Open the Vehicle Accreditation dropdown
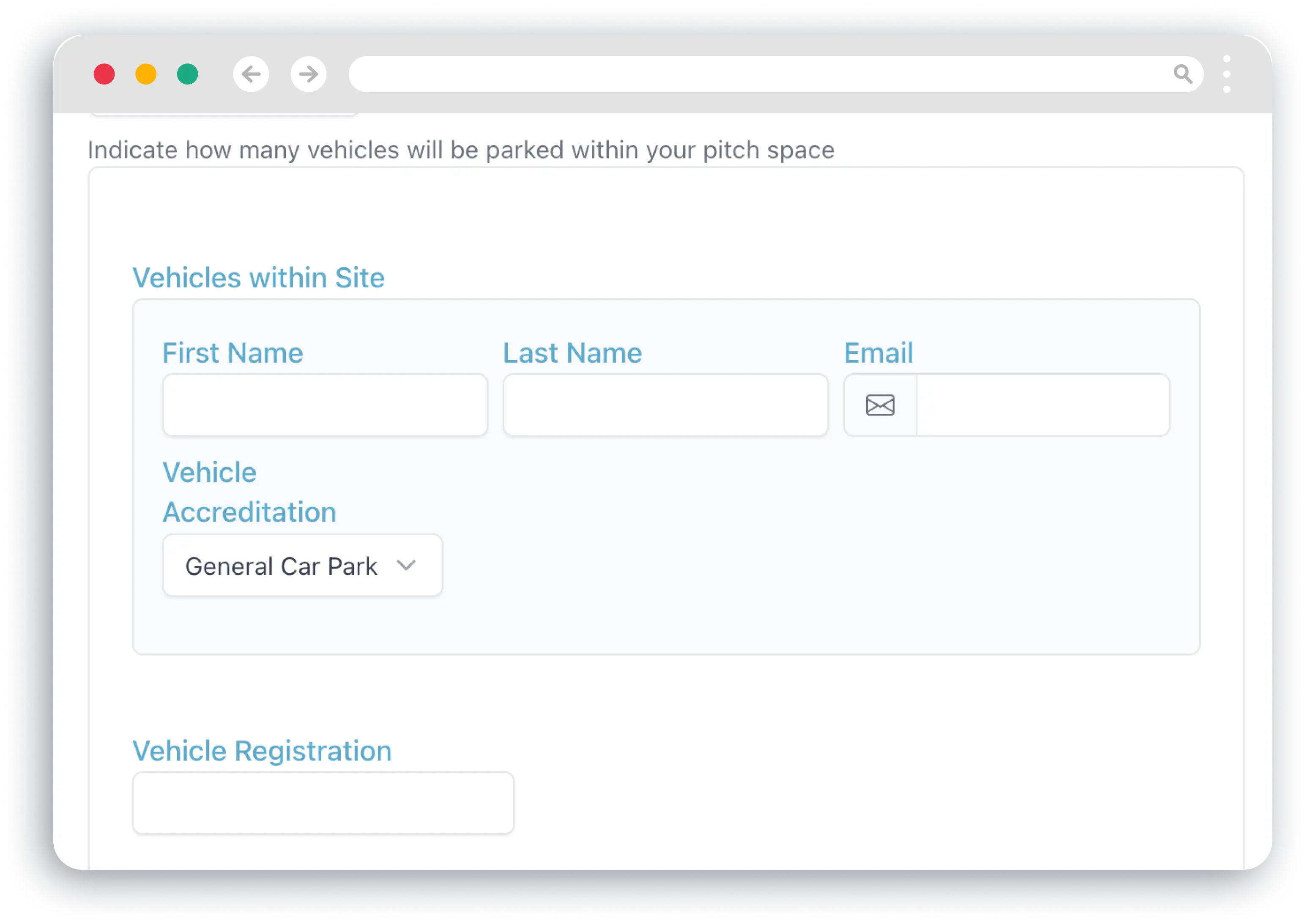 [x=302, y=565]
